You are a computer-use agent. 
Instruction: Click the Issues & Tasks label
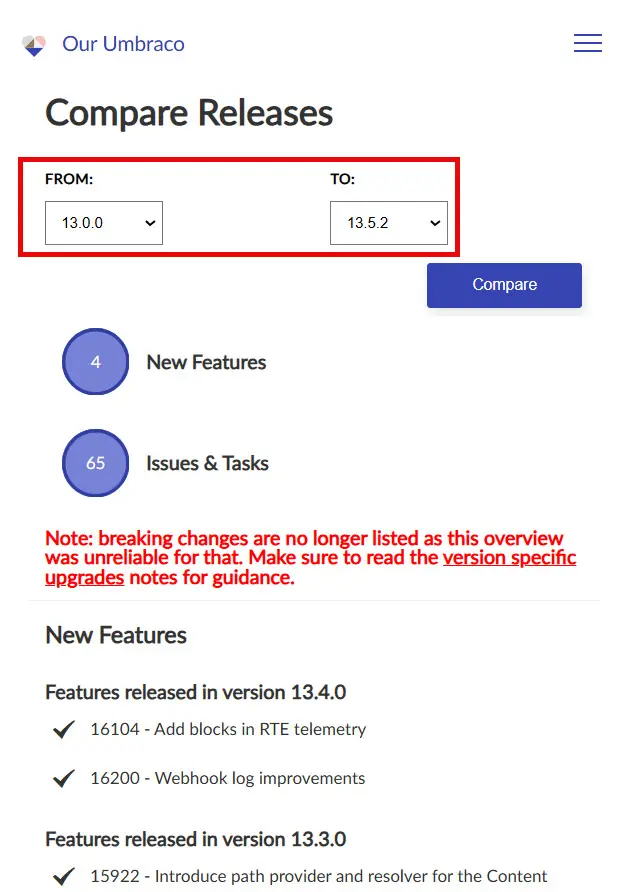click(207, 463)
